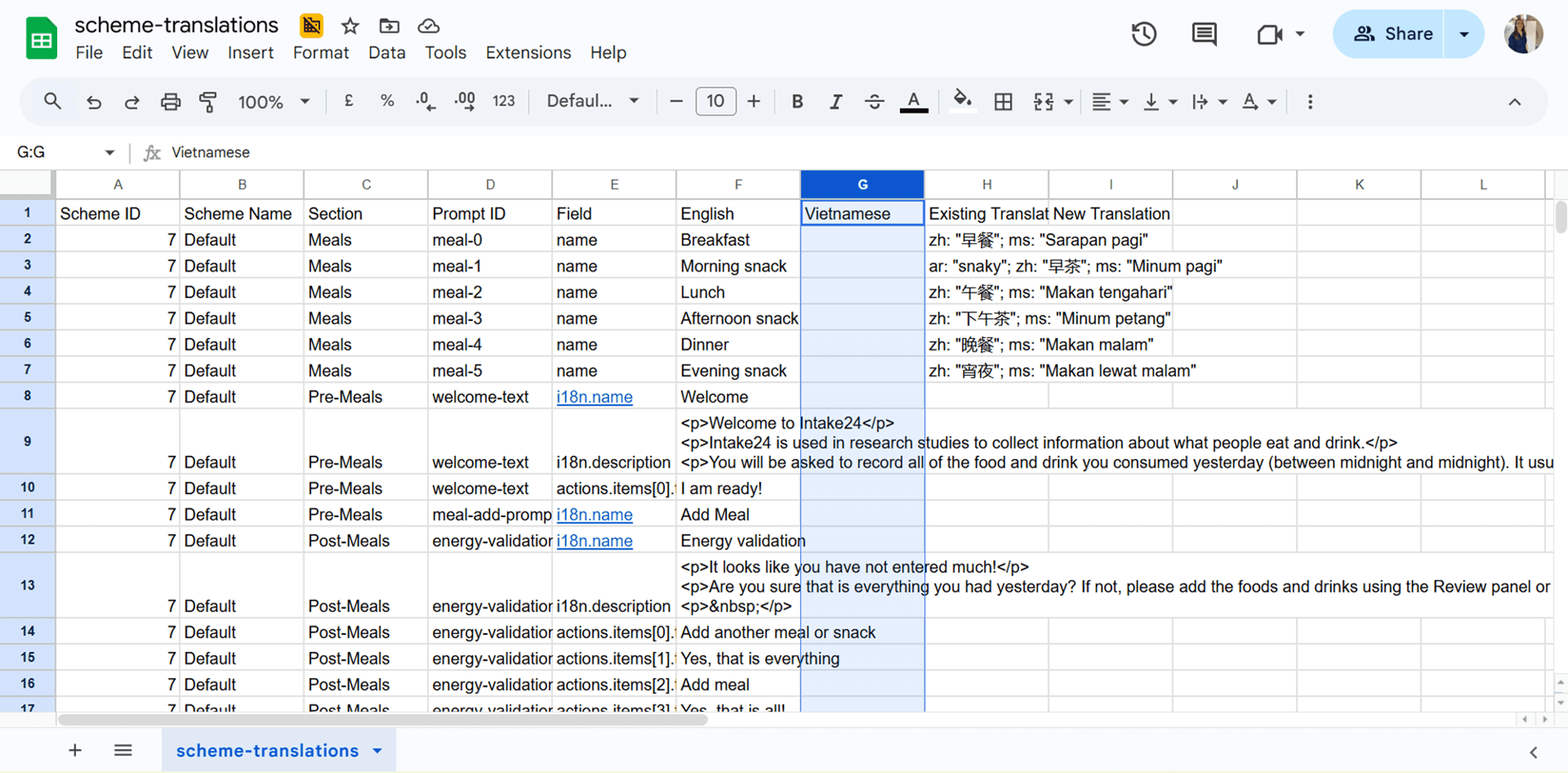Screen dimensions: 1568x773
Task: Open i18n.name link in row 8
Action: (x=595, y=397)
